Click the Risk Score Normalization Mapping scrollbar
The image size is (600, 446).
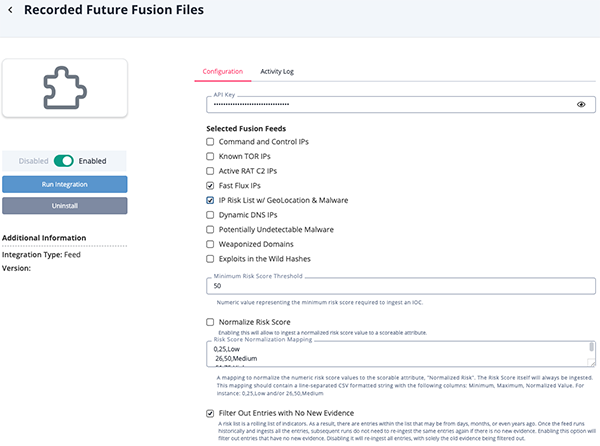[591, 352]
